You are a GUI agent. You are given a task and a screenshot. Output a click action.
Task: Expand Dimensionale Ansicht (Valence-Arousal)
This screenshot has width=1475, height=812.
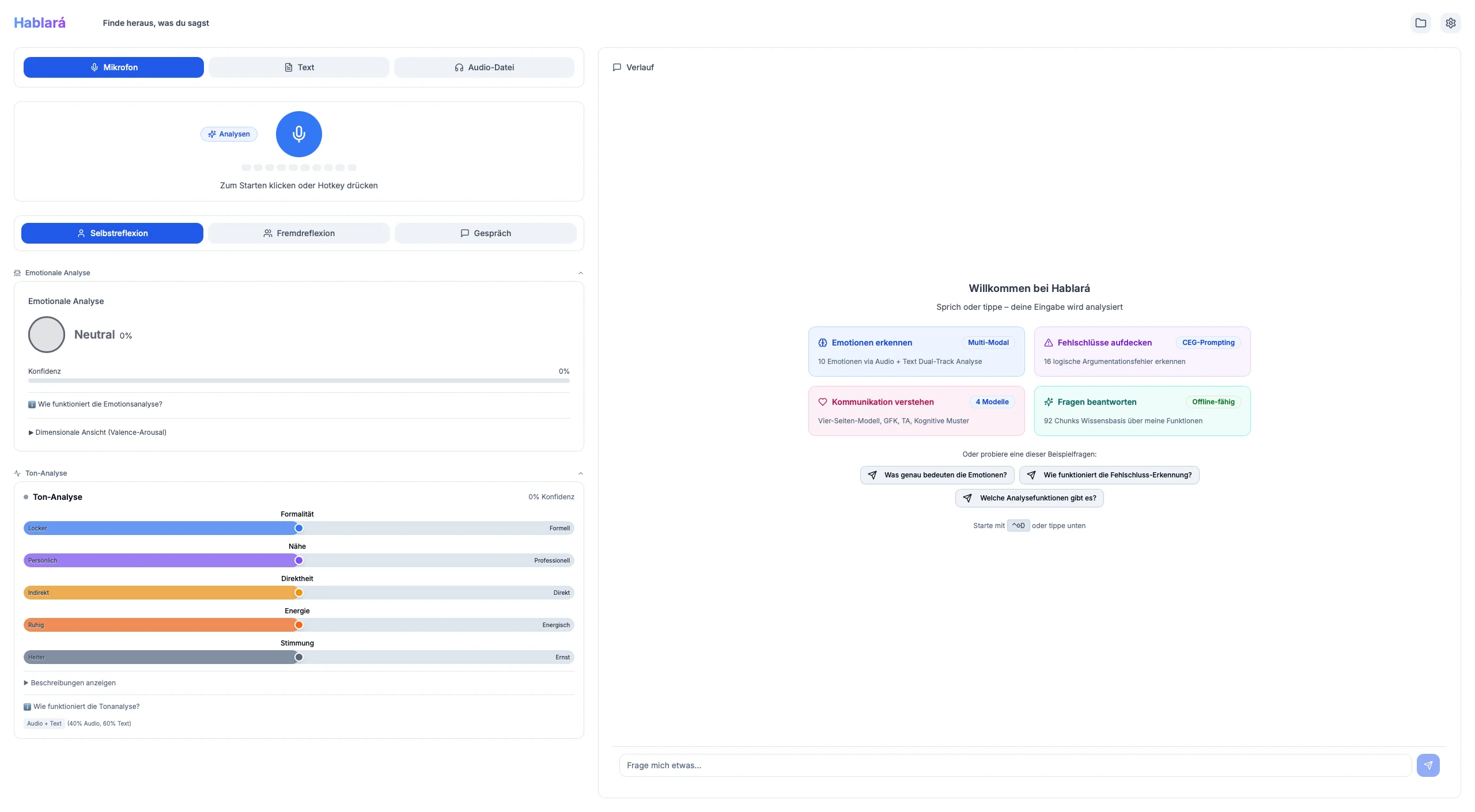click(x=97, y=432)
